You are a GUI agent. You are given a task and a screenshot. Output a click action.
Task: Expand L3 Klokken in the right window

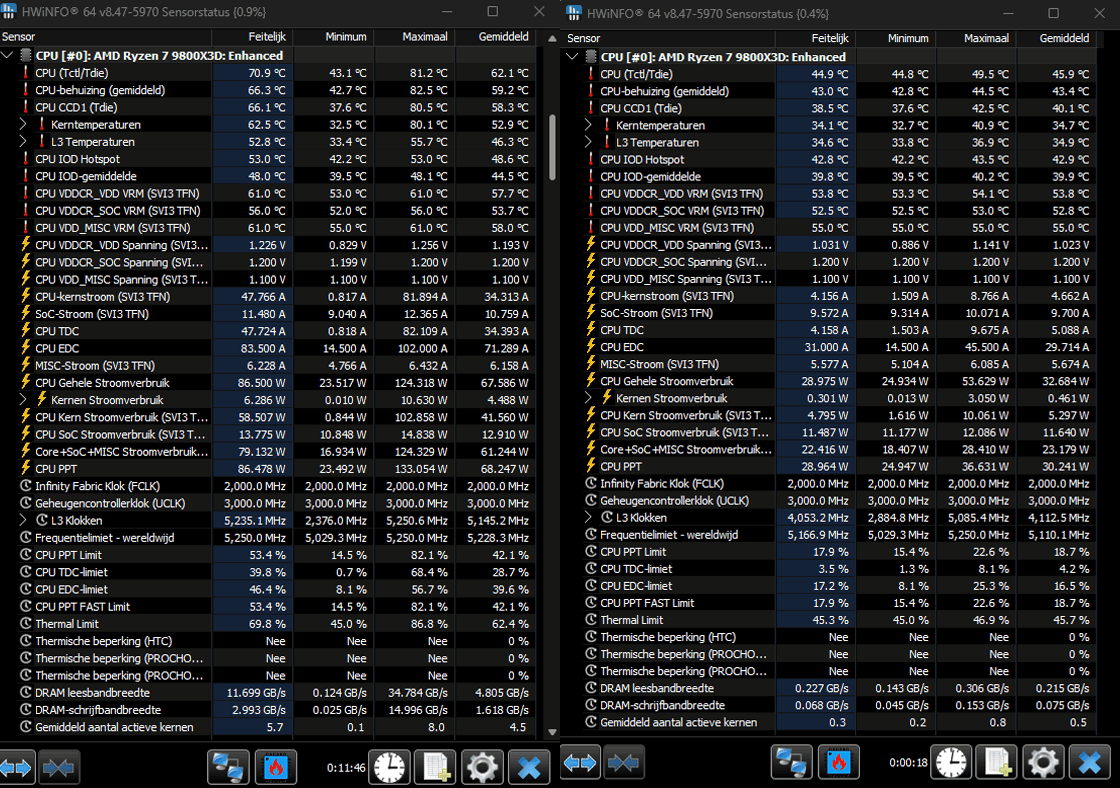[x=588, y=517]
